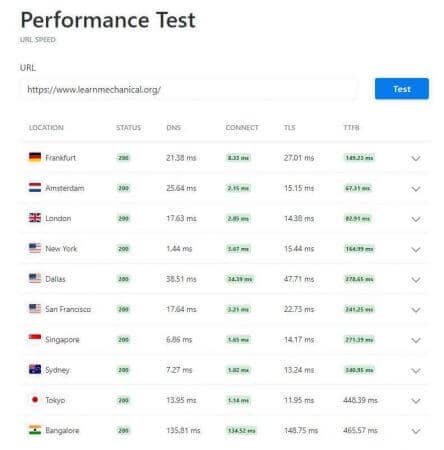The height and width of the screenshot is (450, 444).
Task: Open the Tokyo row dropdown arrow
Action: 416,401
